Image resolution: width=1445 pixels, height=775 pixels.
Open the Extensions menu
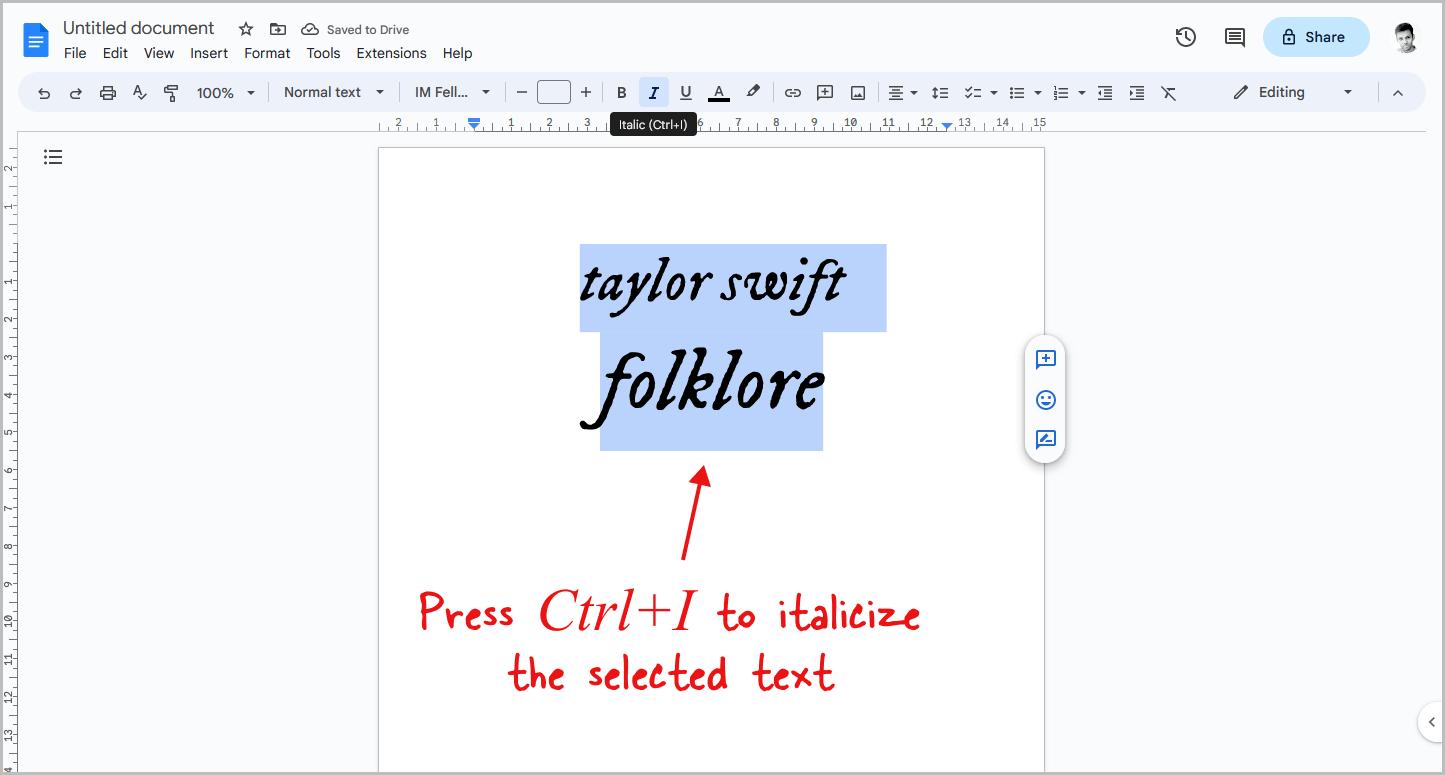tap(391, 53)
